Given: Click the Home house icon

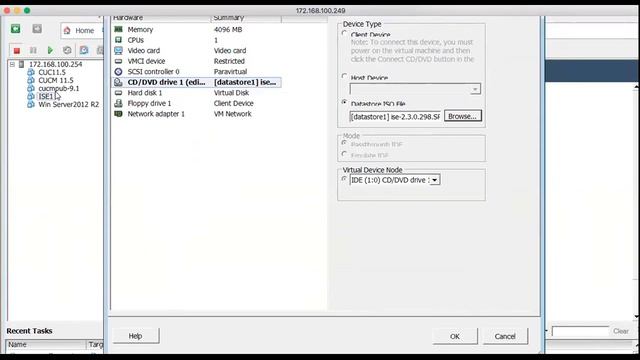Looking at the screenshot, I should (67, 31).
